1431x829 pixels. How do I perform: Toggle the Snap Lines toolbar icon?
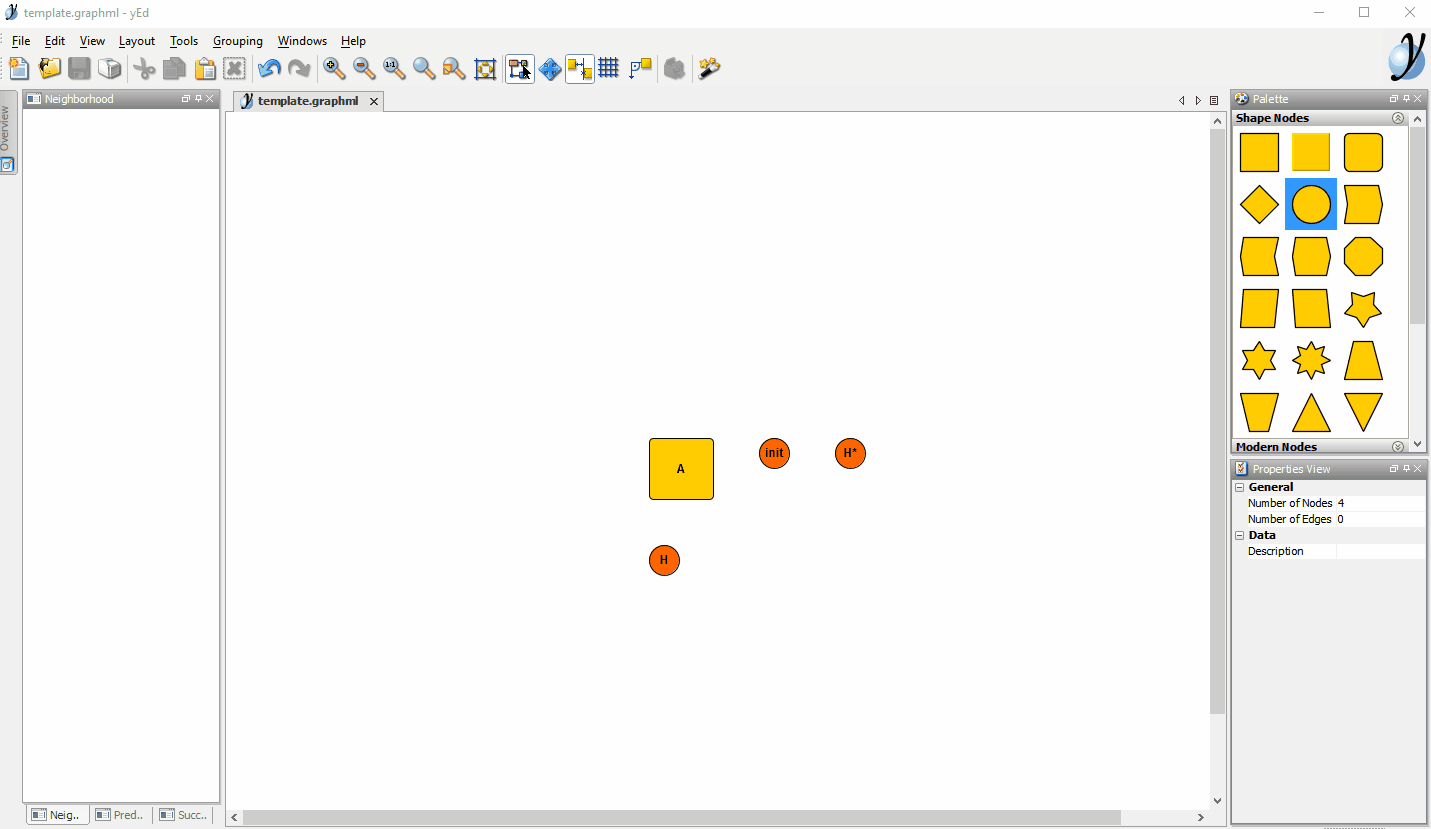(x=579, y=68)
